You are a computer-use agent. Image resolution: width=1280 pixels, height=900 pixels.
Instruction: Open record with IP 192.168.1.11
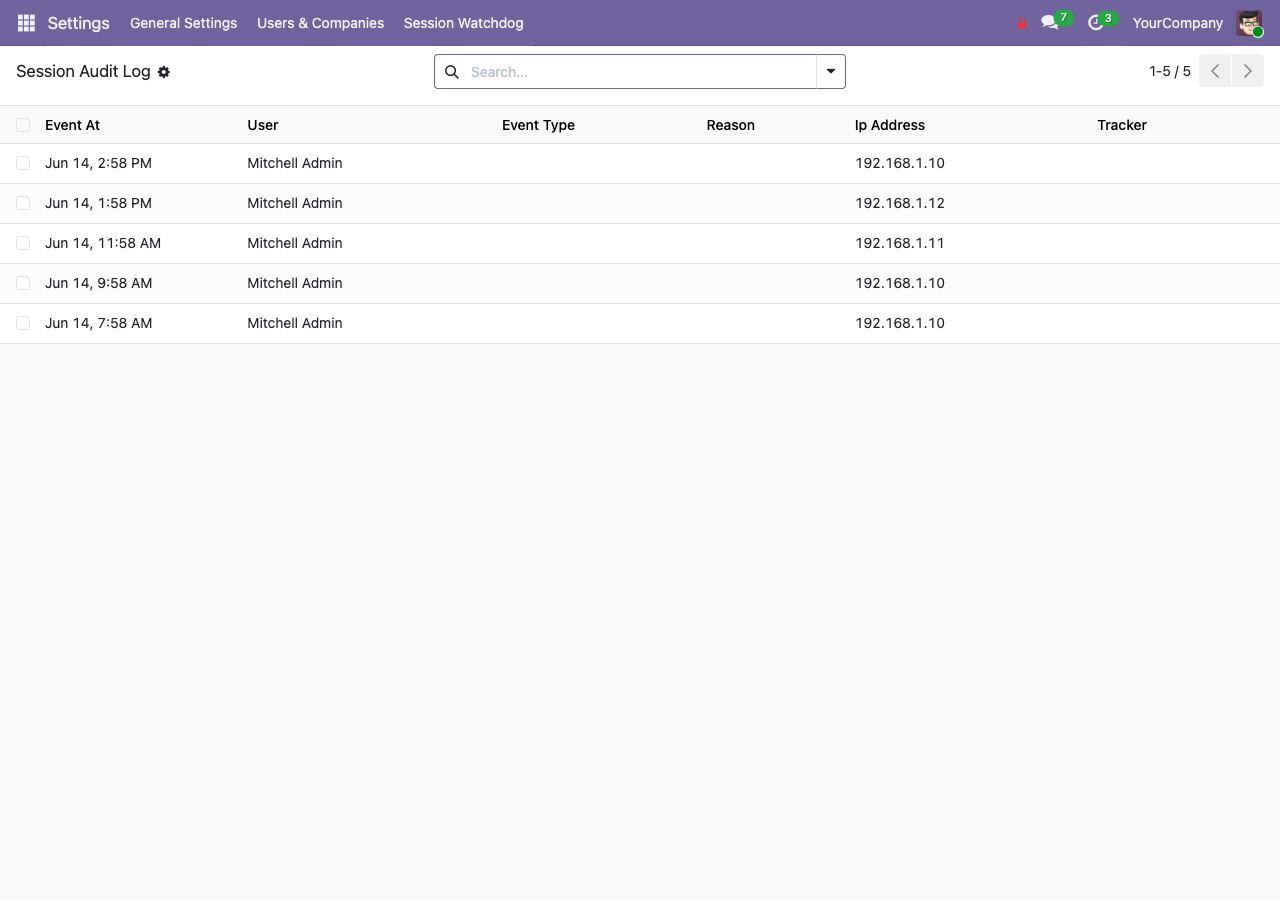(900, 243)
